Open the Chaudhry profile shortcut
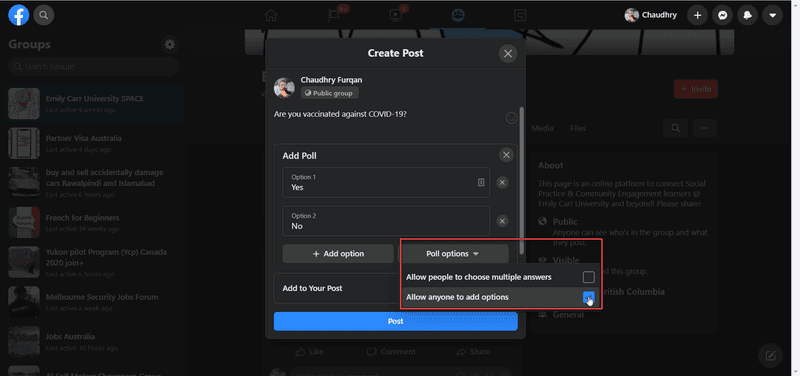Screen dimensions: 800x376 point(651,15)
